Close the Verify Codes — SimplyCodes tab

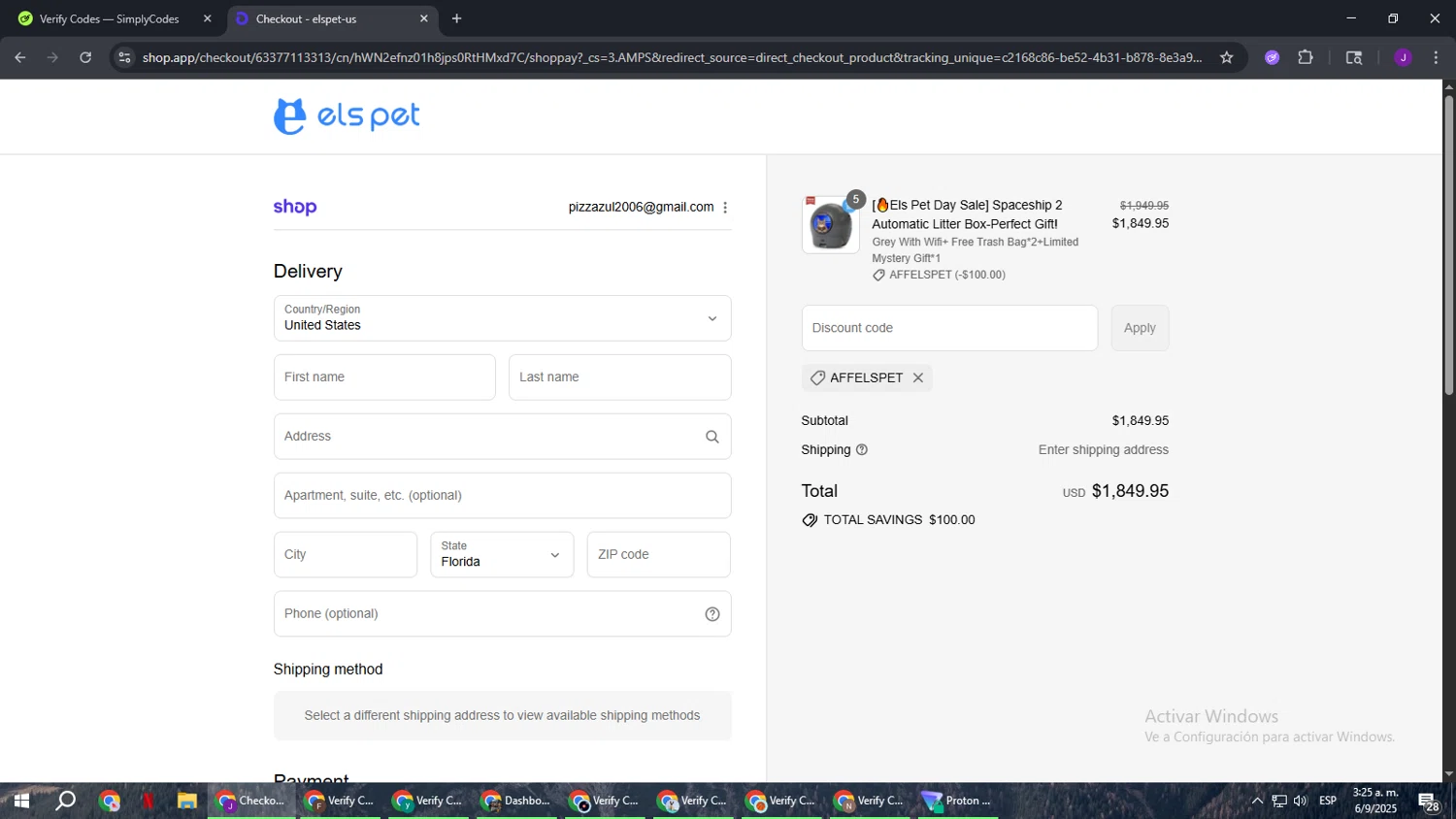pos(207,18)
